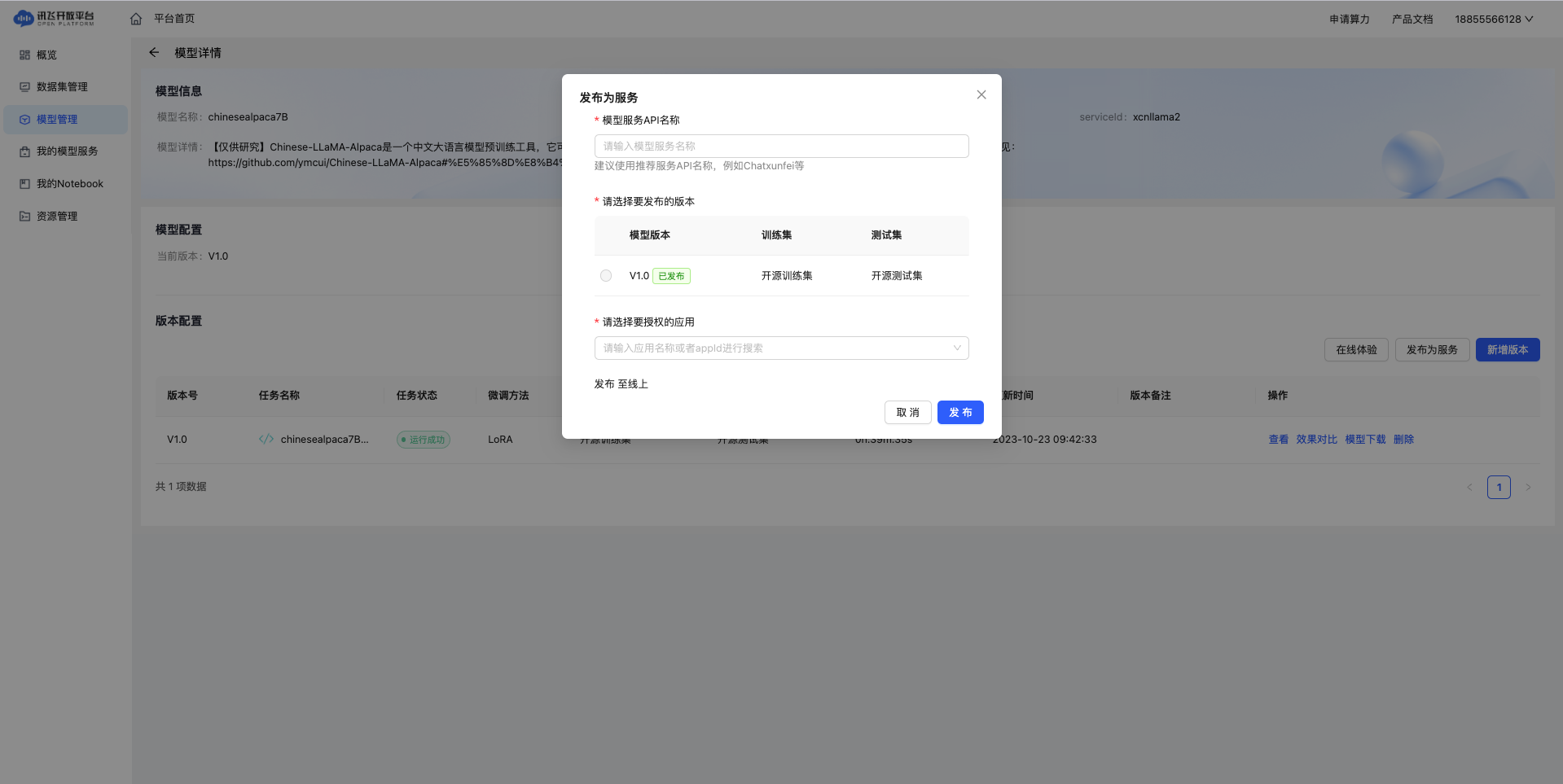Click the 新增版本 button
1563x784 pixels.
point(1508,350)
